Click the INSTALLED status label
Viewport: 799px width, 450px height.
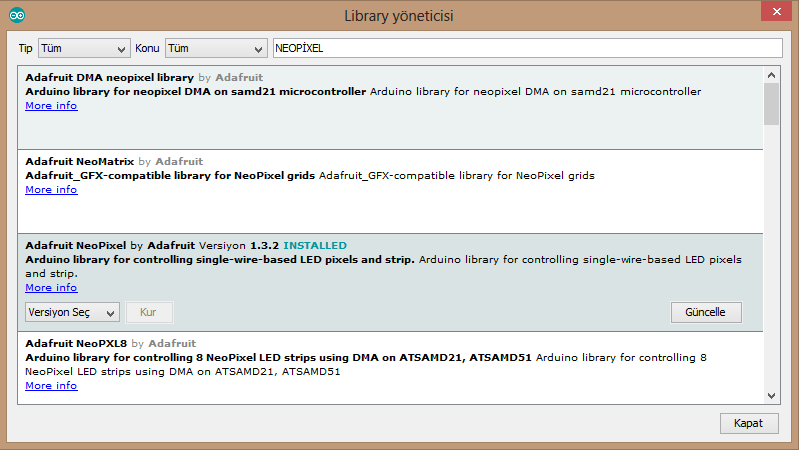315,246
